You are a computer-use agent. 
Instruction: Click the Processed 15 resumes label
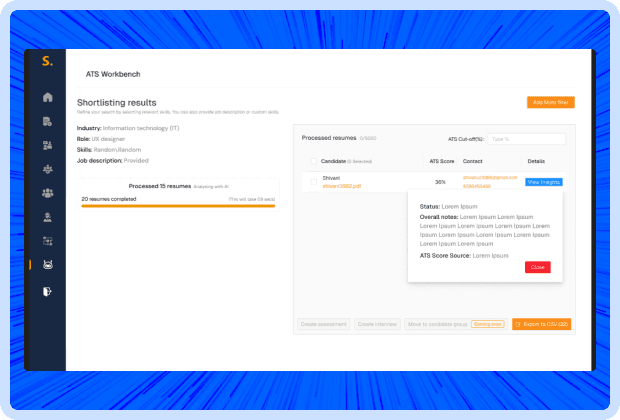pyautogui.click(x=160, y=186)
